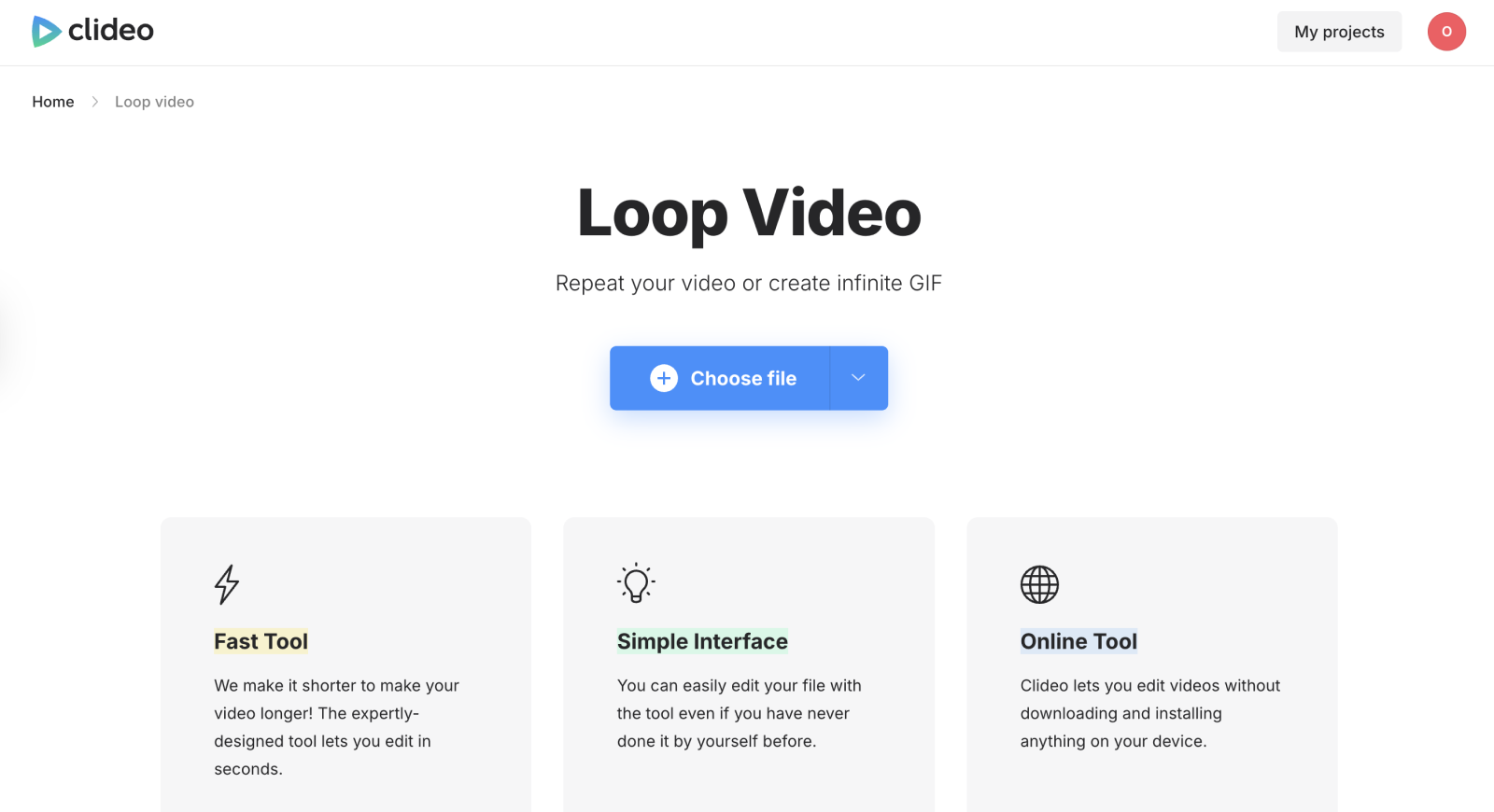Click the Simple Interface heading
Image resolution: width=1494 pixels, height=812 pixels.
click(x=702, y=641)
